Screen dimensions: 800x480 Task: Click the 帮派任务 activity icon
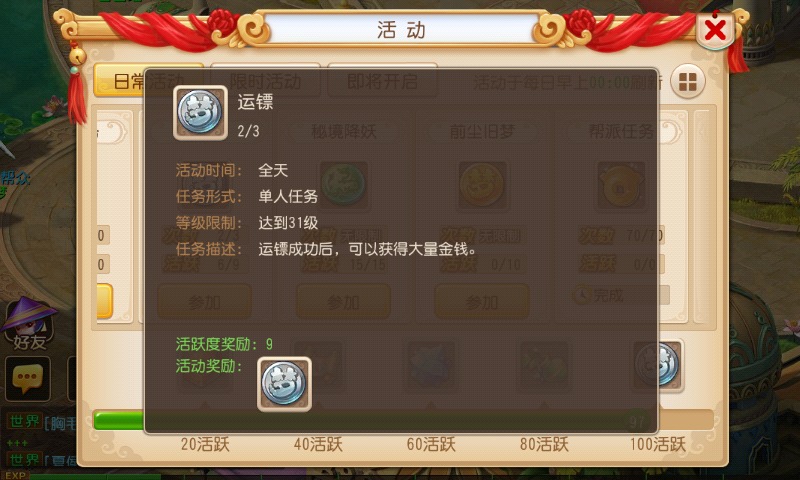coord(620,185)
